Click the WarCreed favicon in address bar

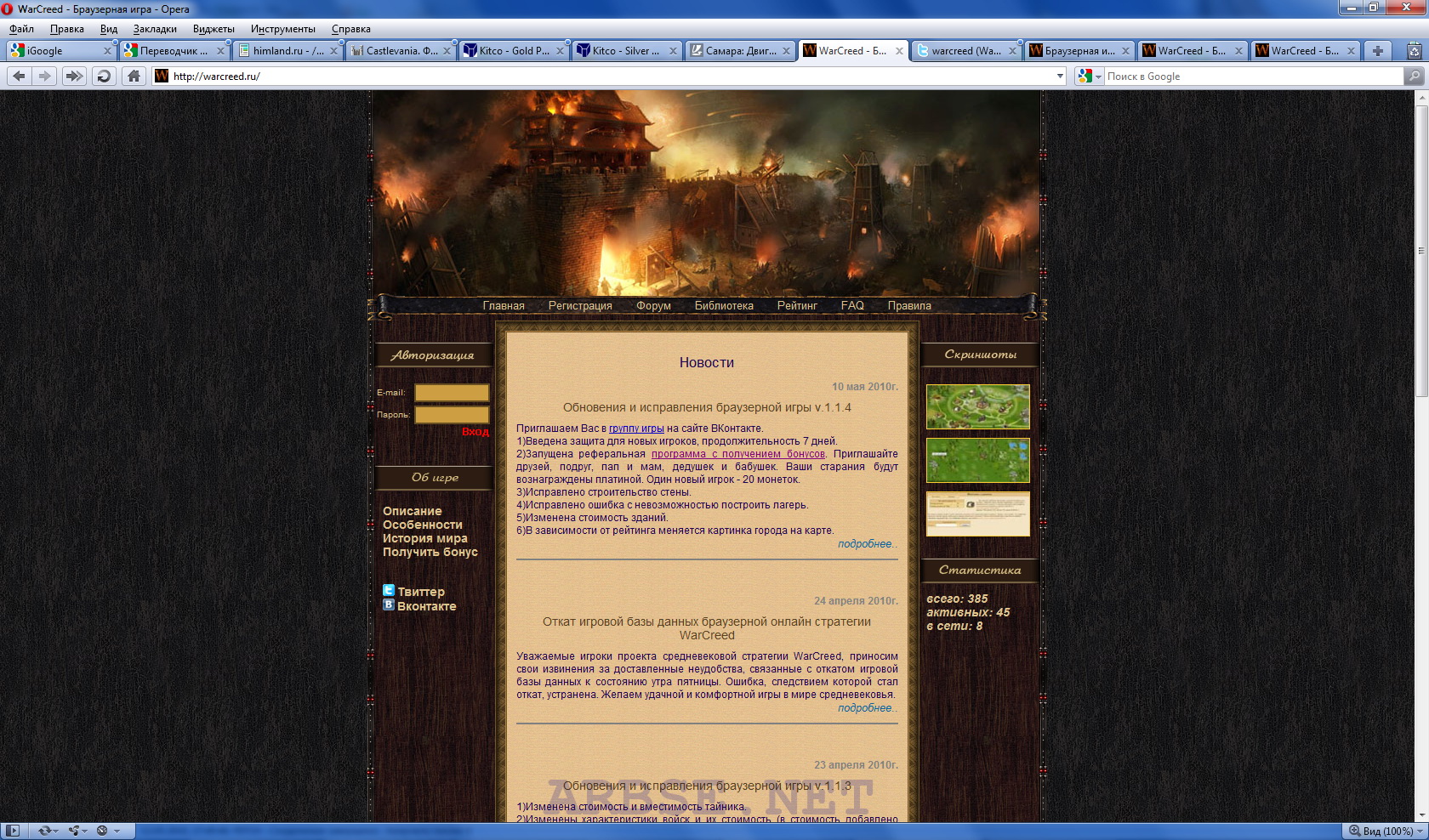(x=162, y=76)
